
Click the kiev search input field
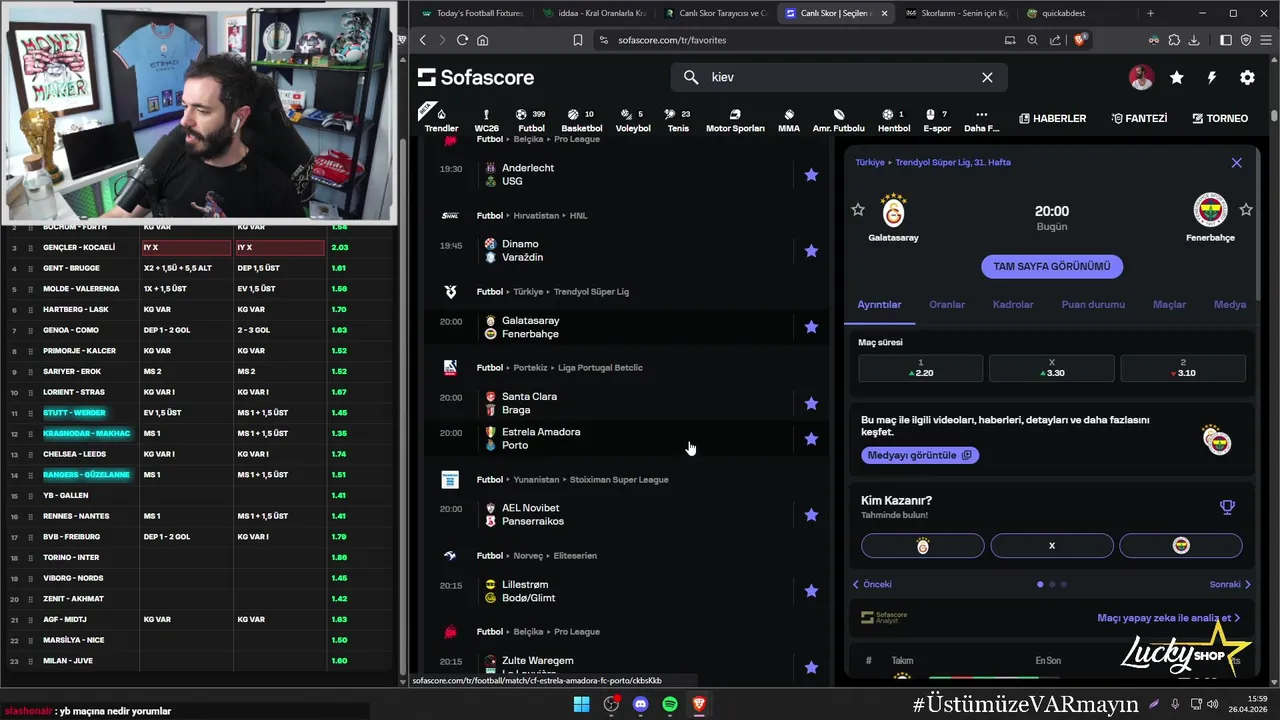(840, 77)
